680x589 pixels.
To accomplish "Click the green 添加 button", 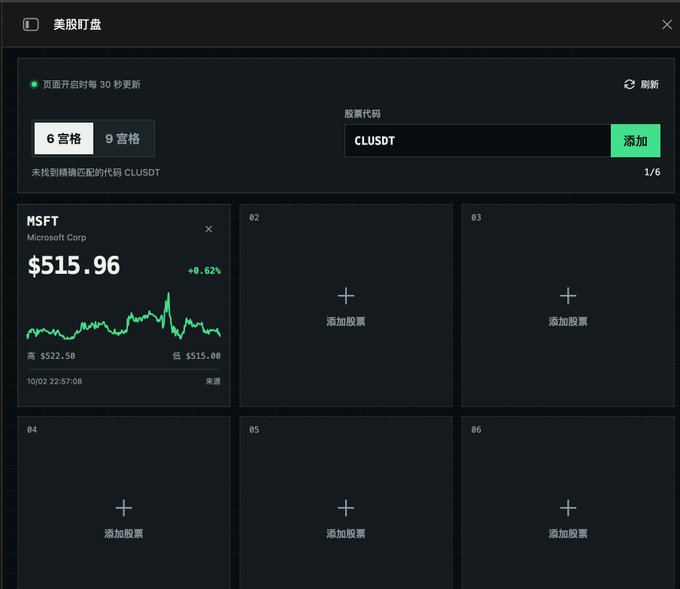I will coord(635,141).
